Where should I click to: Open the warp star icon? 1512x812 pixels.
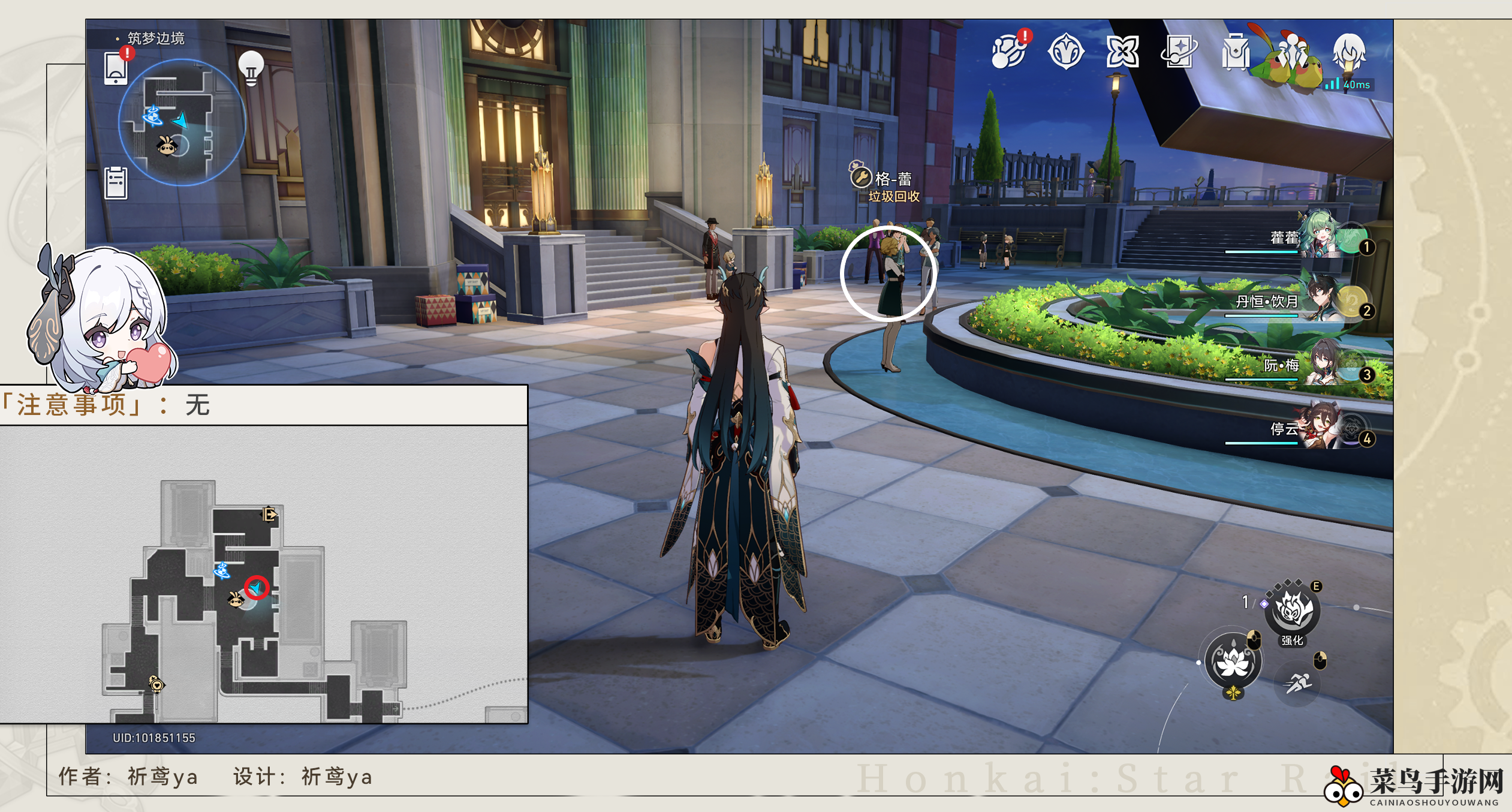point(1122,52)
